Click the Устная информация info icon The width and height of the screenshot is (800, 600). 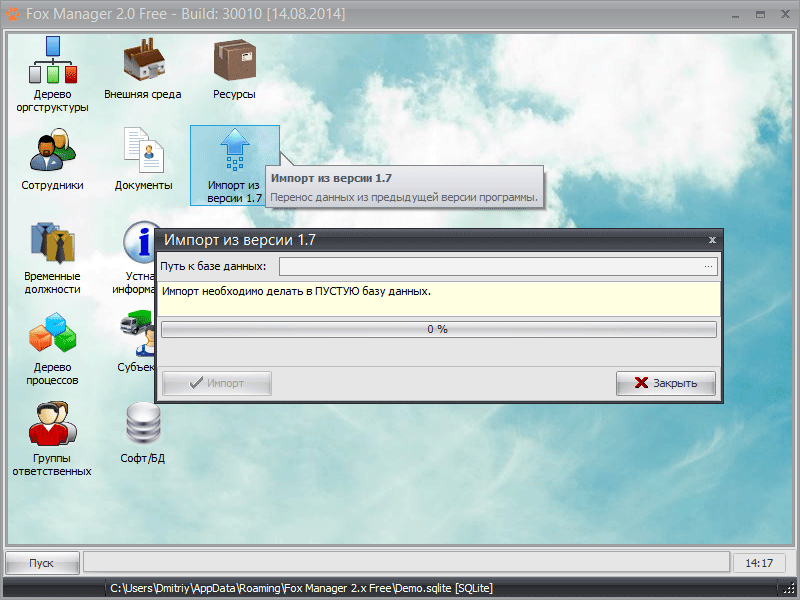pyautogui.click(x=139, y=243)
